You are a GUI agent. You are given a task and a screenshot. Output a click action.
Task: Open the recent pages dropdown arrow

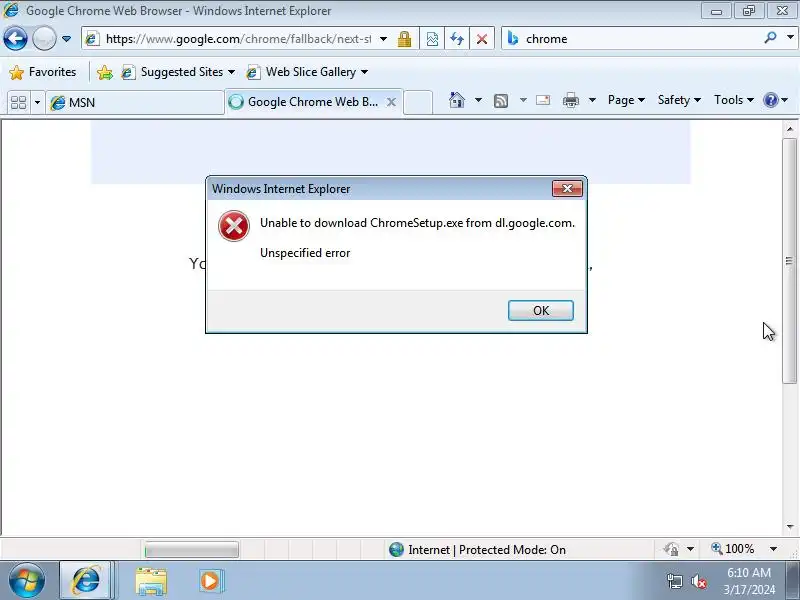tap(66, 39)
